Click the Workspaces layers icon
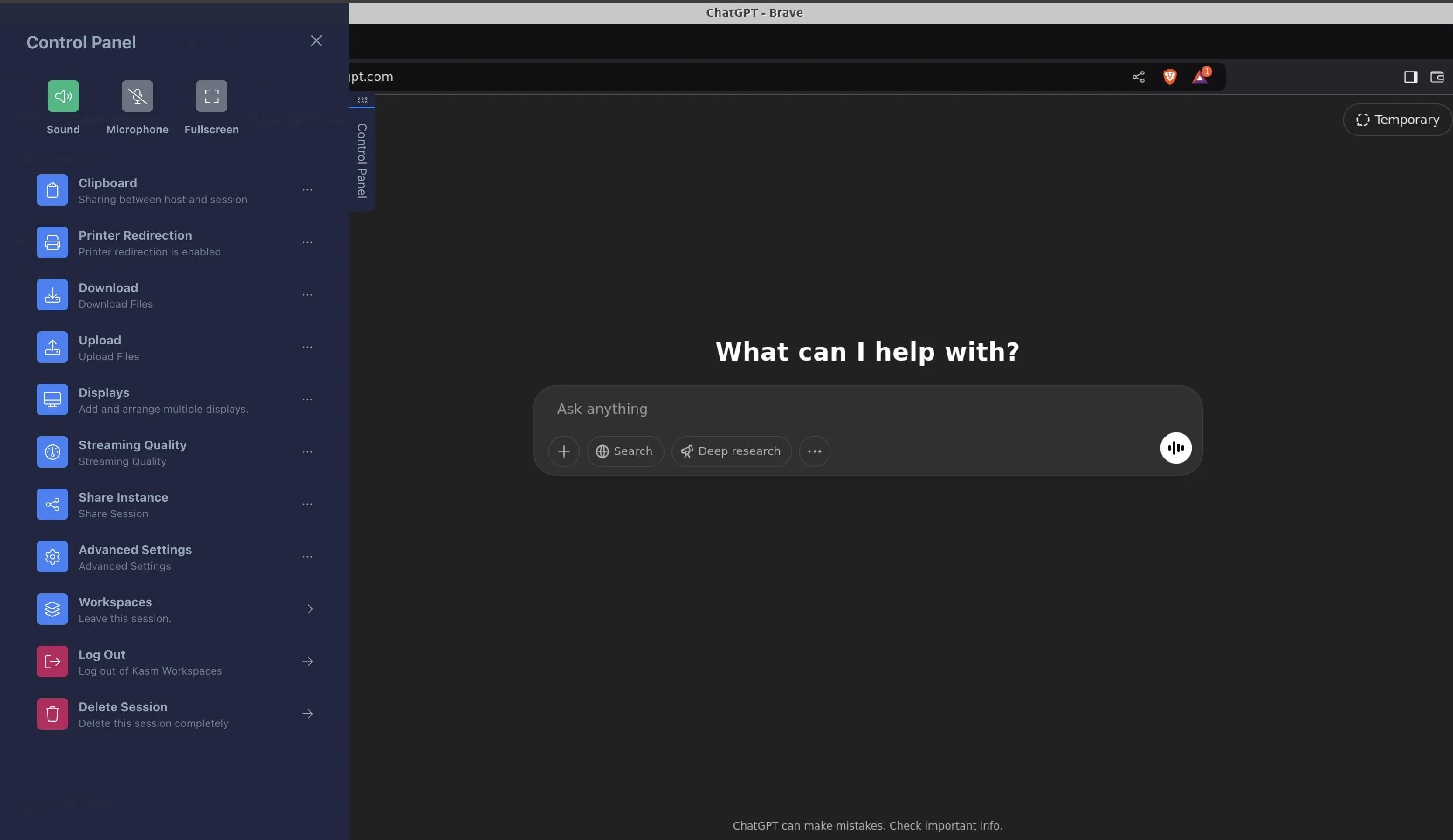This screenshot has width=1453, height=840. (x=52, y=609)
